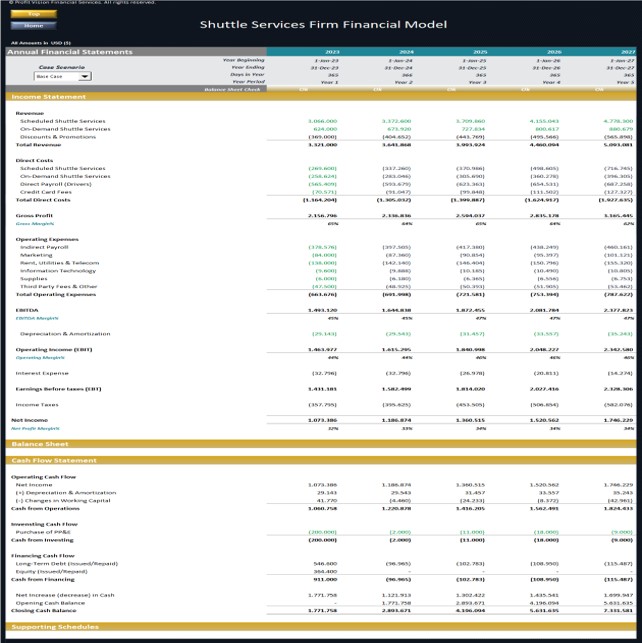Select the EBITDA row label

(27, 310)
